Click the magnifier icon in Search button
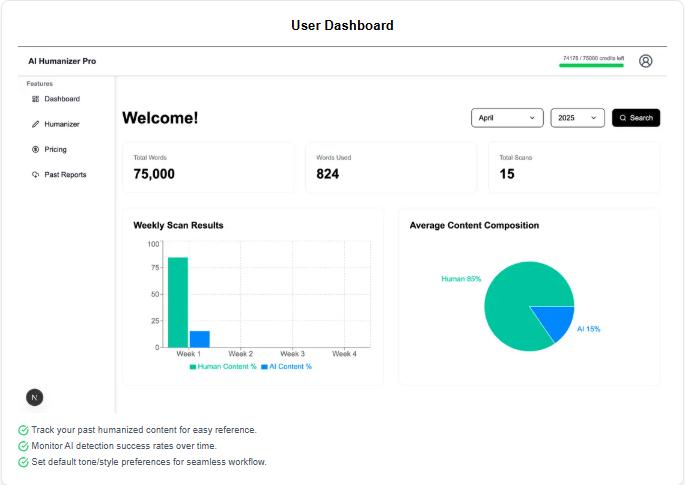This screenshot has width=685, height=485. tap(623, 118)
